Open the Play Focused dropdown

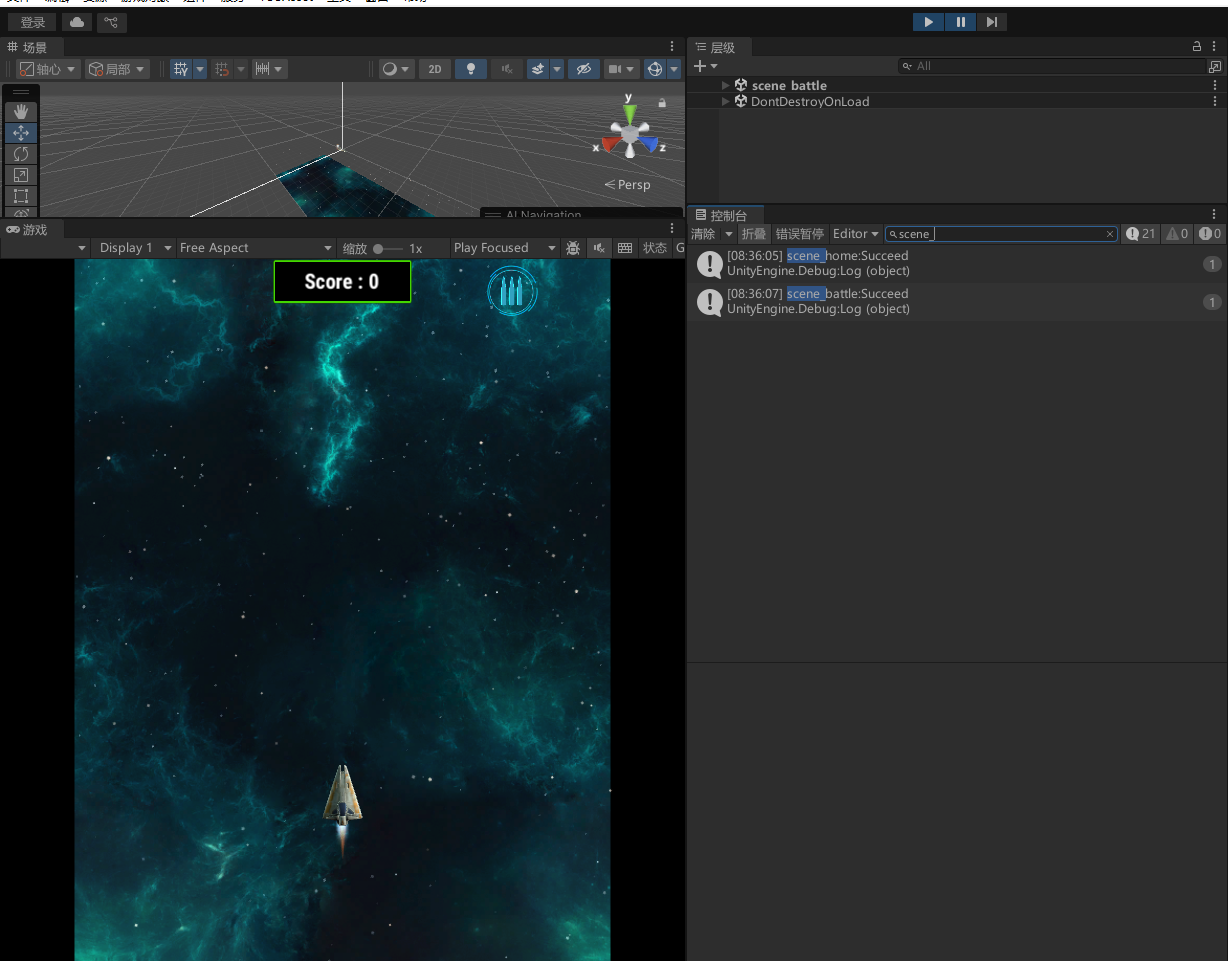505,248
